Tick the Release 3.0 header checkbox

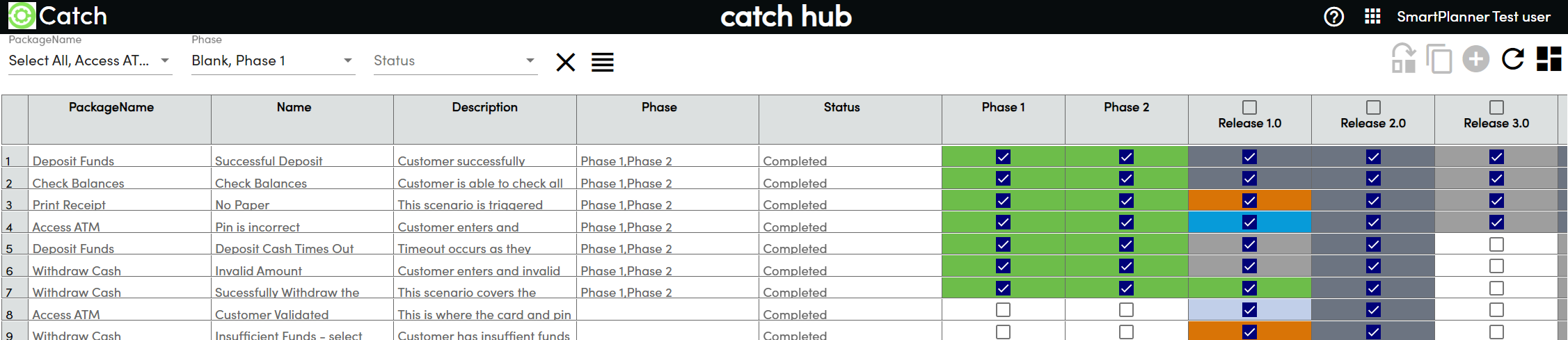coord(1496,108)
